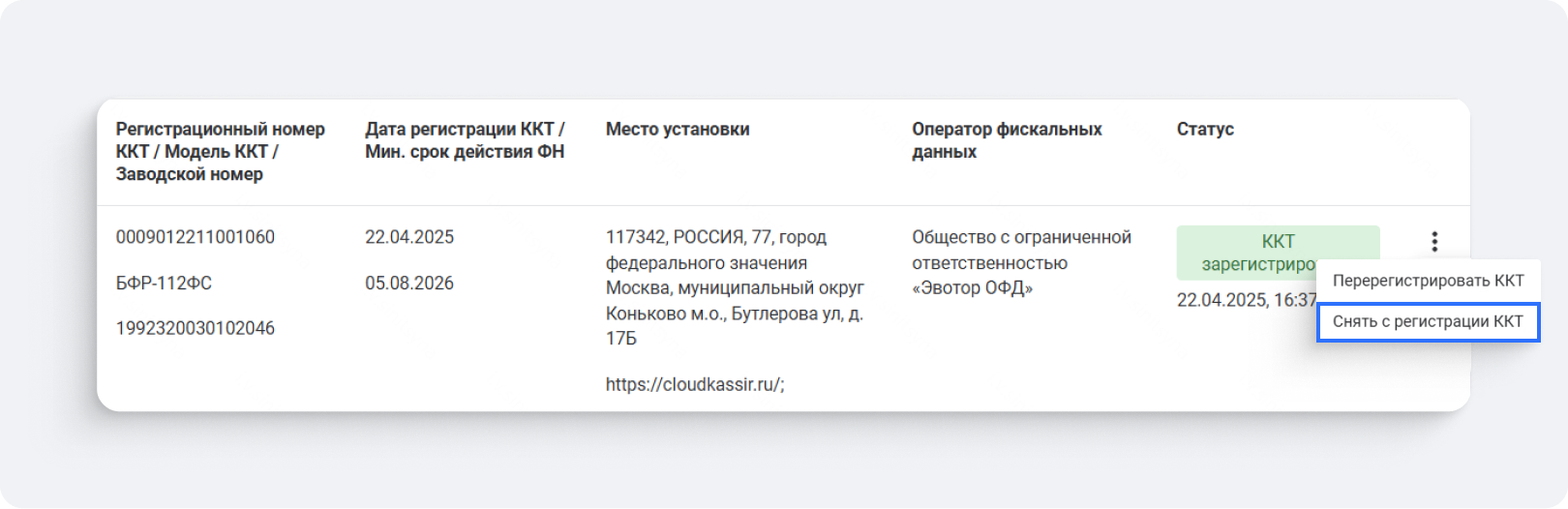Click 'Общество с ограниченной' operator text line

(1021, 237)
